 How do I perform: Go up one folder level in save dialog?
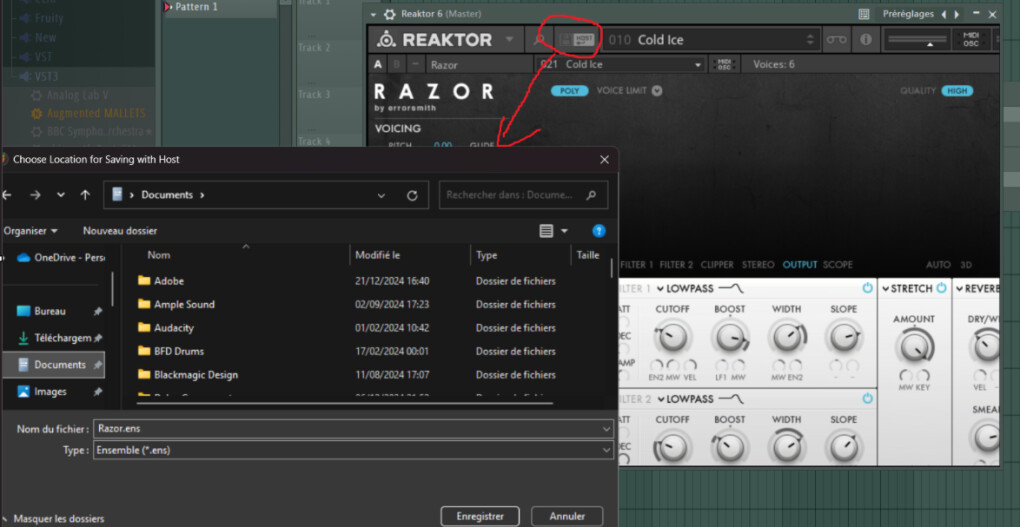pos(85,195)
